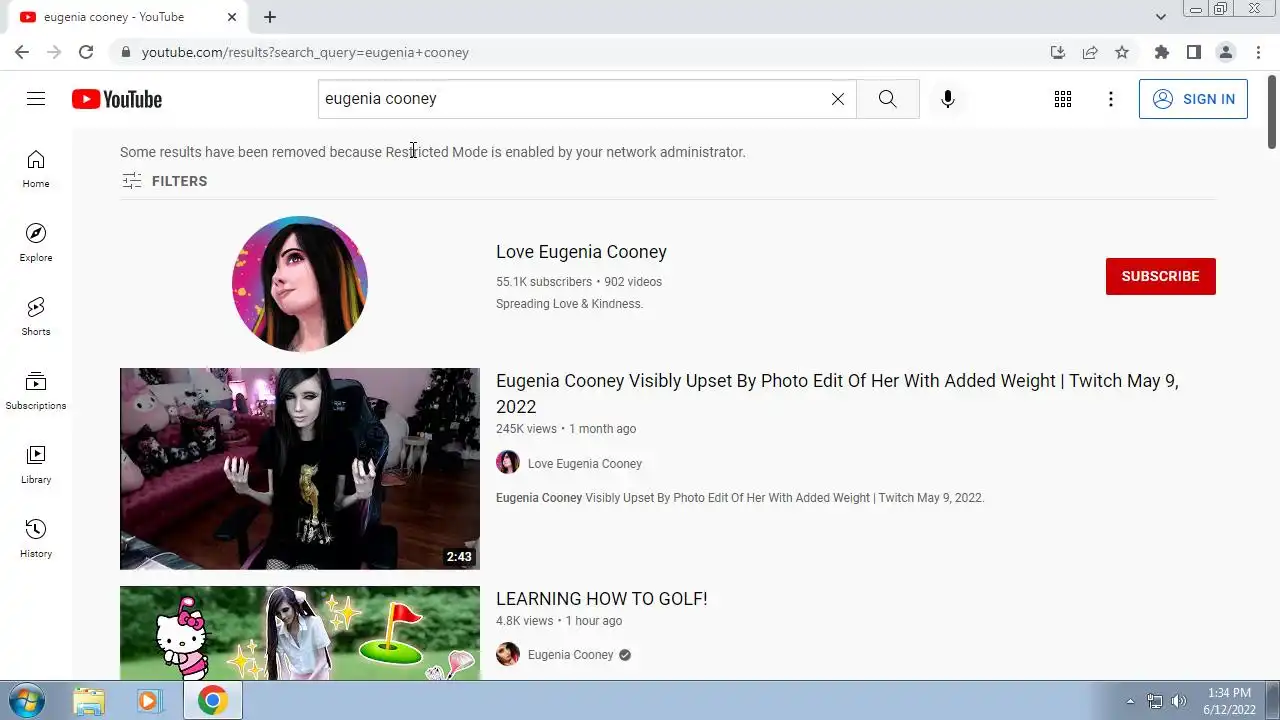The height and width of the screenshot is (720, 1280).
Task: Share this page from address bar
Action: 1090,52
